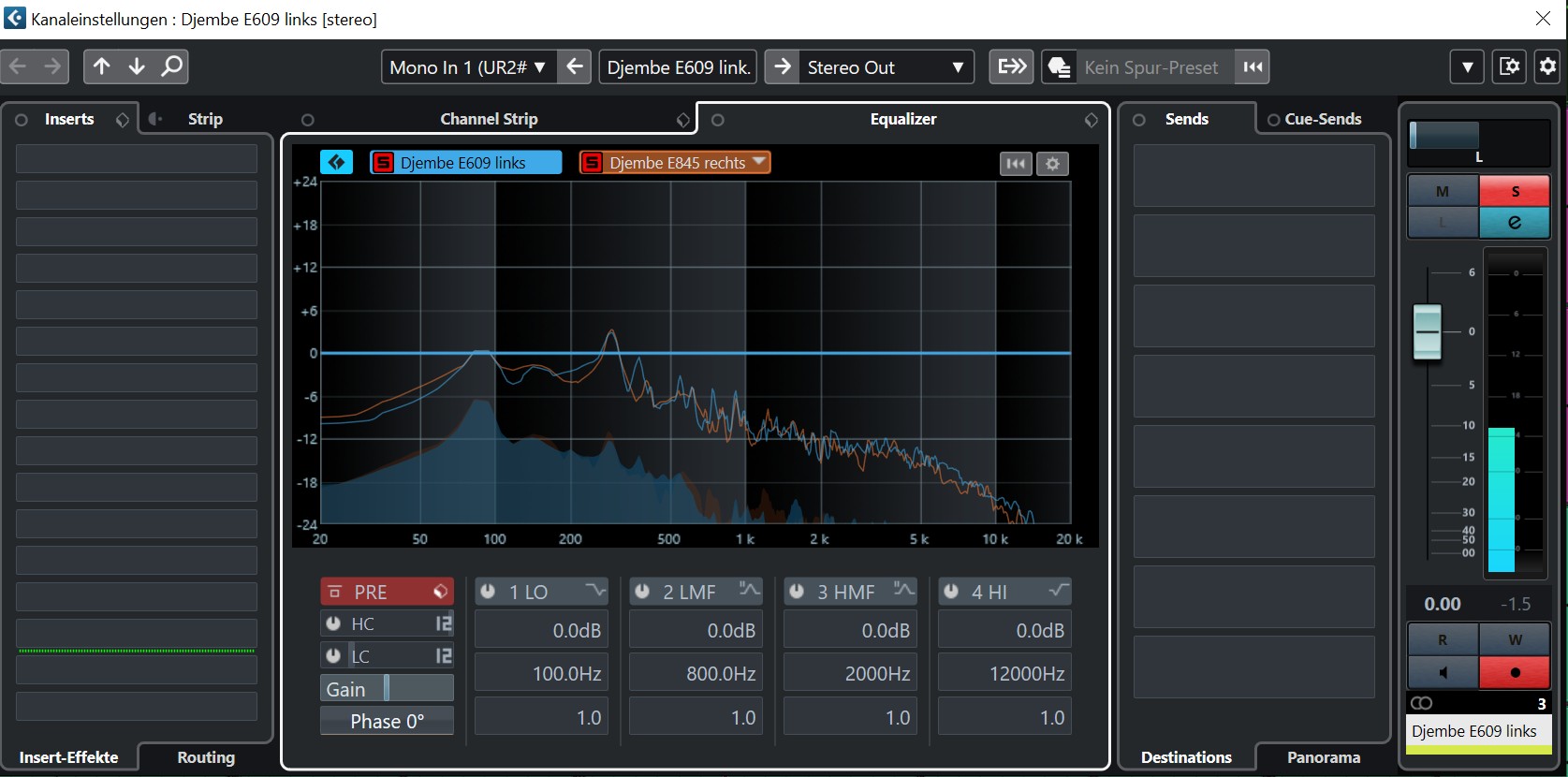Image resolution: width=1568 pixels, height=777 pixels.
Task: Open the Channel Strip tab
Action: pos(489,119)
